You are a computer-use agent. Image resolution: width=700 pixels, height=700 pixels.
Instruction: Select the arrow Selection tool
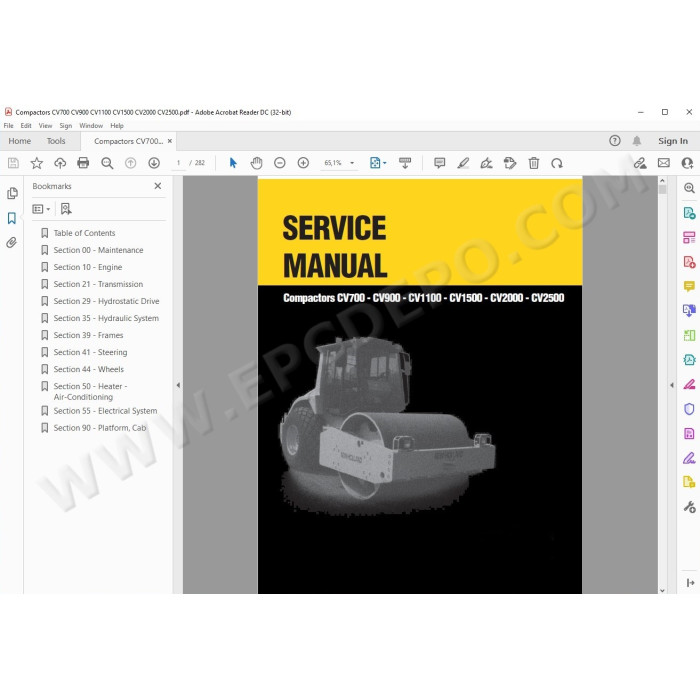233,163
